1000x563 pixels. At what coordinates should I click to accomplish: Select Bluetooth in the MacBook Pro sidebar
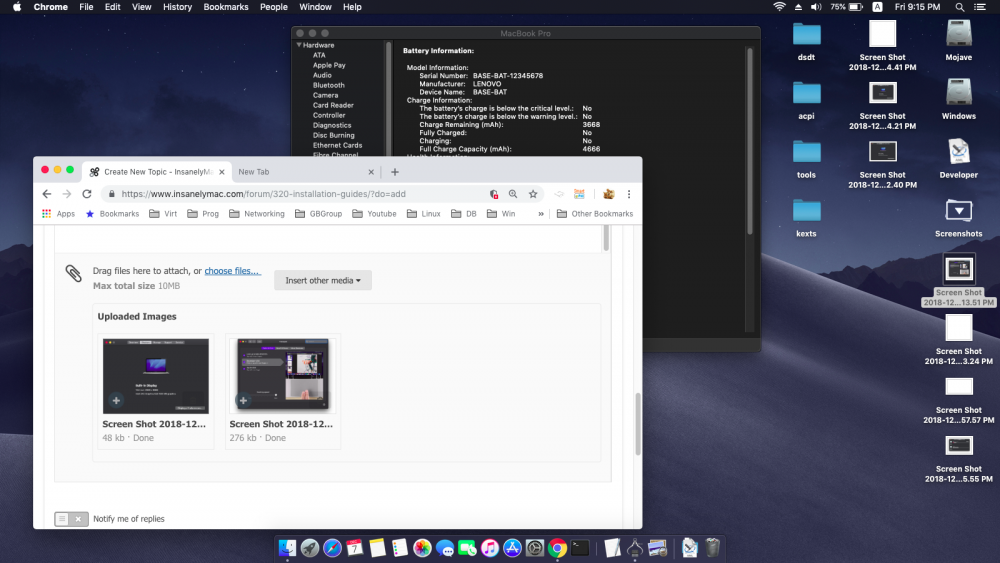328,85
